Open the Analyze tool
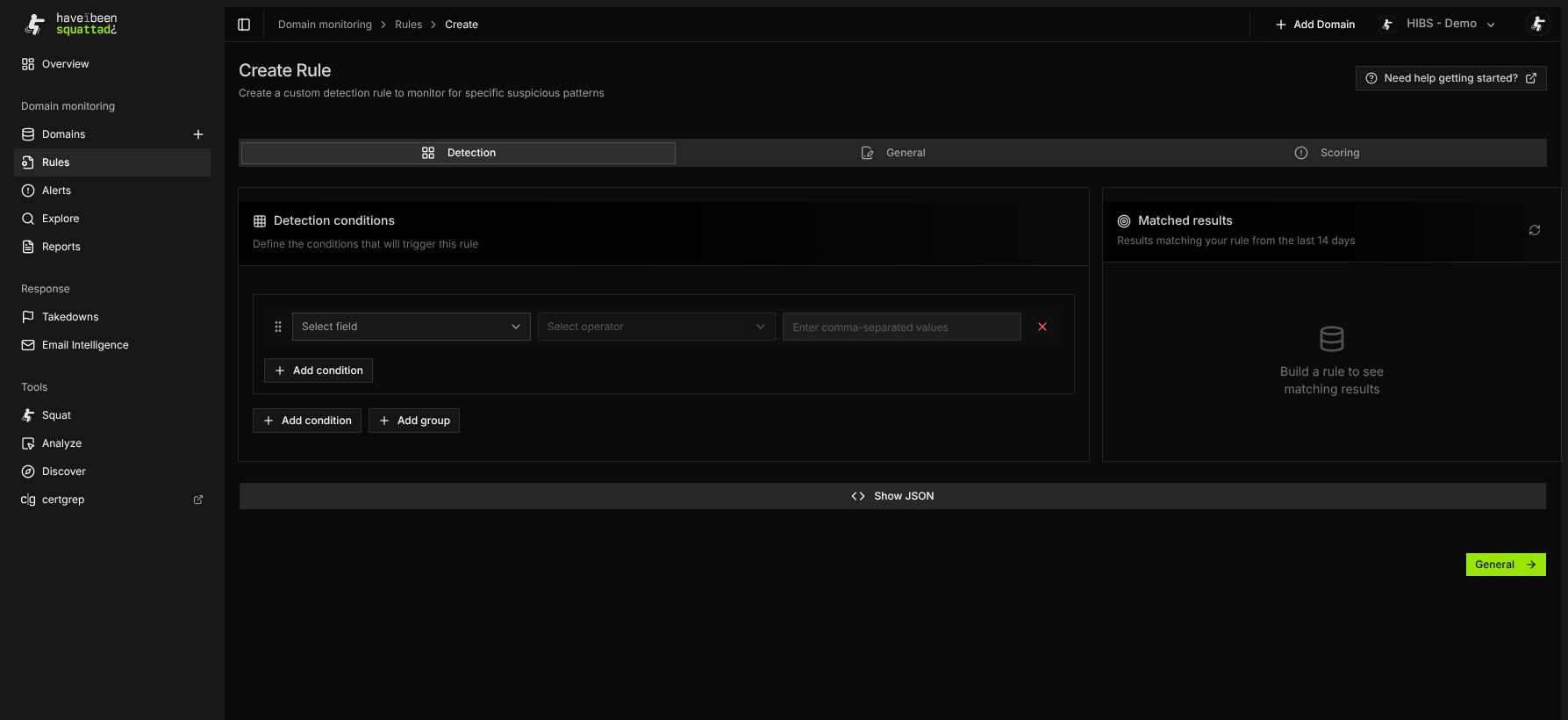Screen dimensions: 1568x720 pyautogui.click(x=112, y=443)
